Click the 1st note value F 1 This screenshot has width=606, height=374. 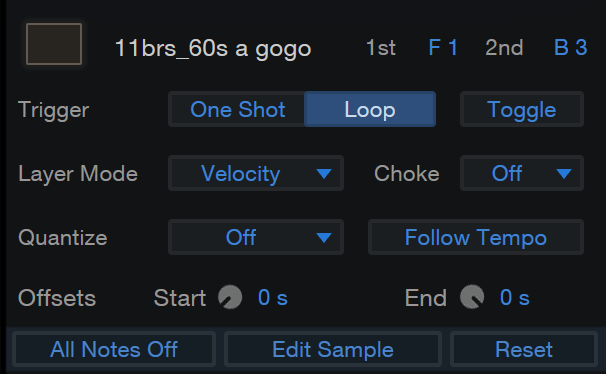[x=443, y=48]
